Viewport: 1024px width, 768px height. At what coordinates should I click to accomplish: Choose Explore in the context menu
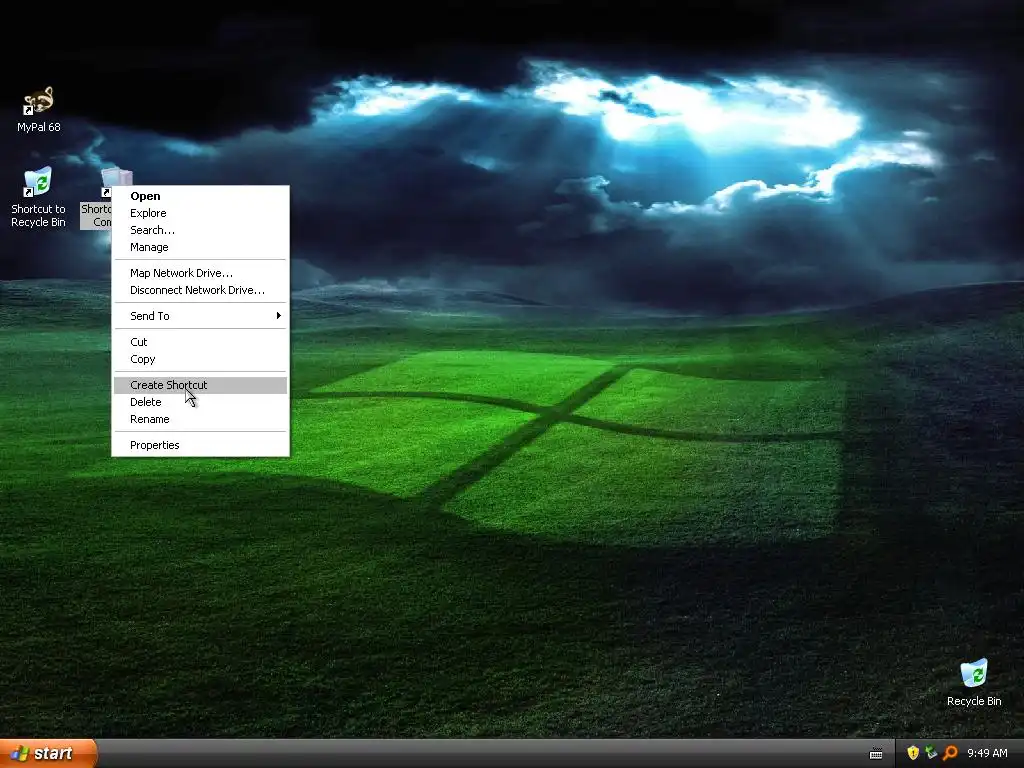pos(200,213)
